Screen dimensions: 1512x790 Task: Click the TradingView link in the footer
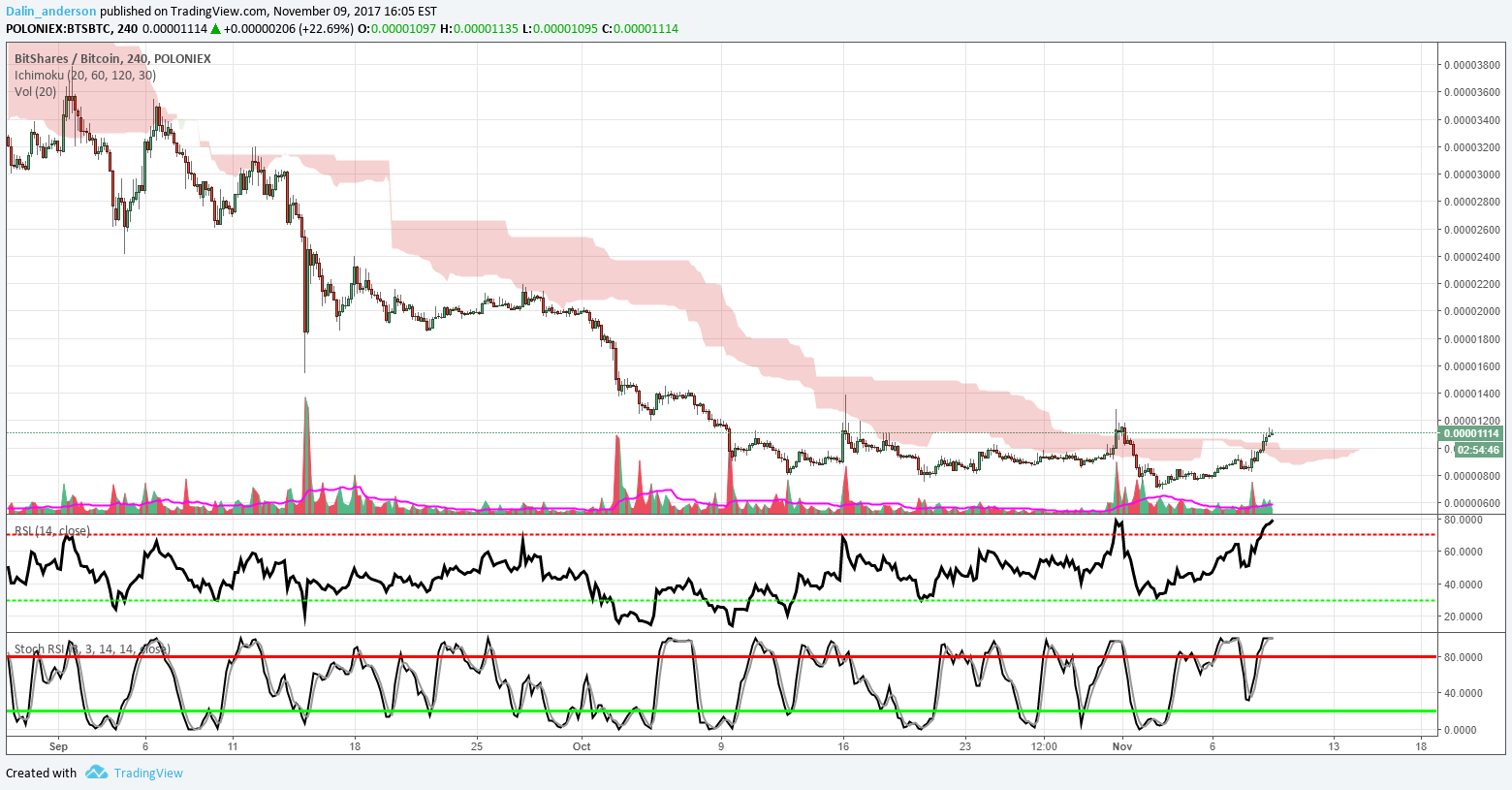click(x=148, y=773)
